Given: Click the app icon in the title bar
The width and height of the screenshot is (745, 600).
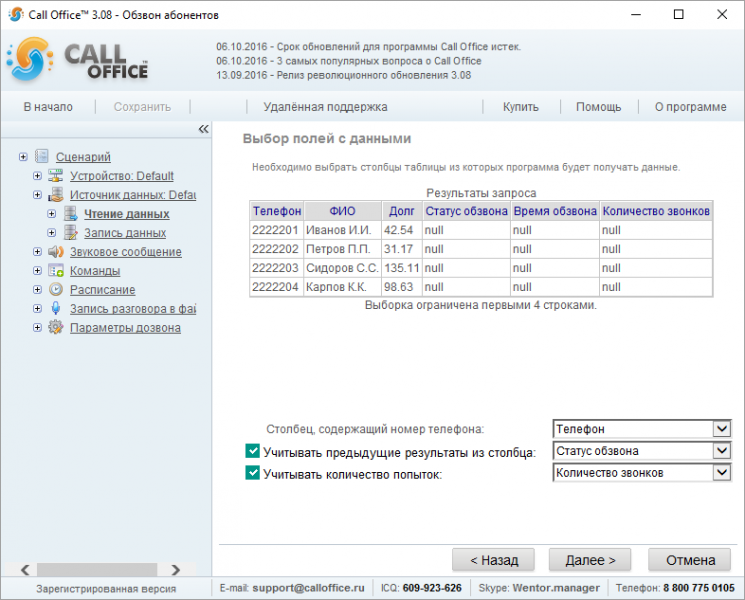Looking at the screenshot, I should coord(15,14).
